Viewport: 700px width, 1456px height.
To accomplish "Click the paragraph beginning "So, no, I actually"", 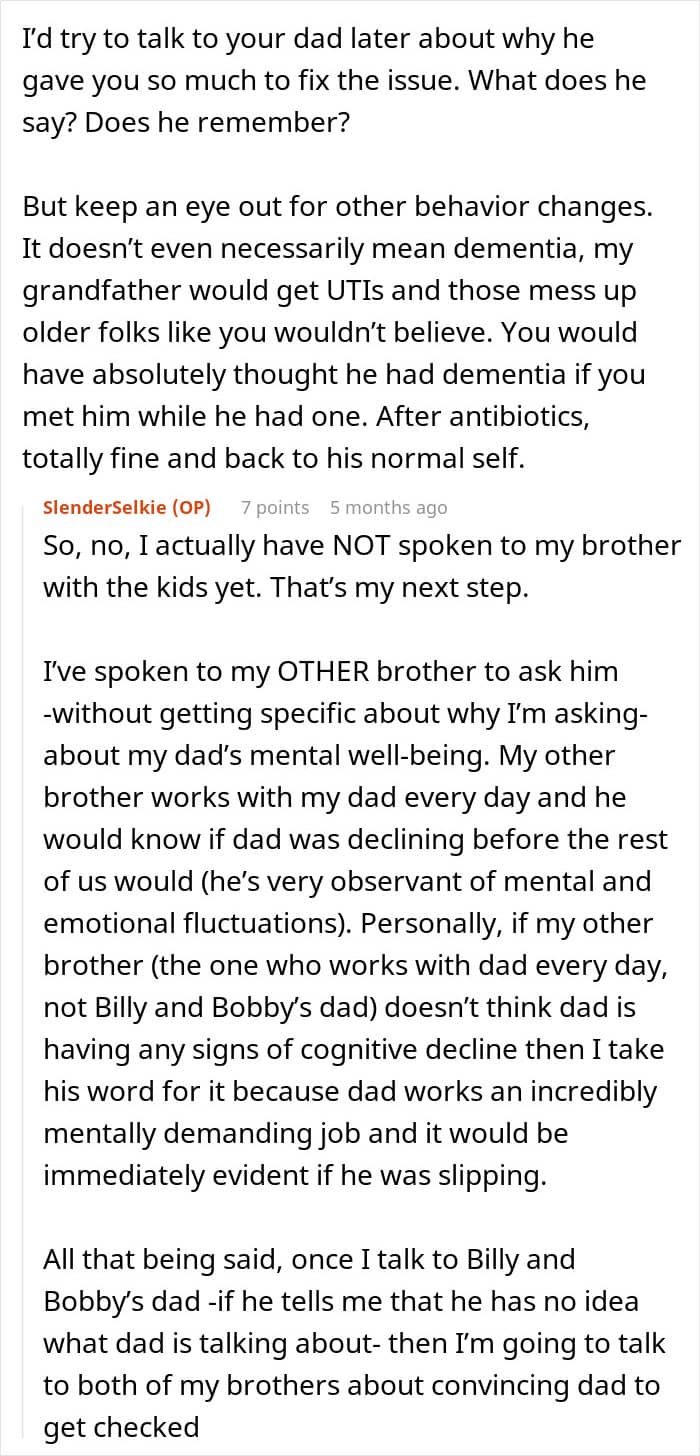I will (360, 567).
